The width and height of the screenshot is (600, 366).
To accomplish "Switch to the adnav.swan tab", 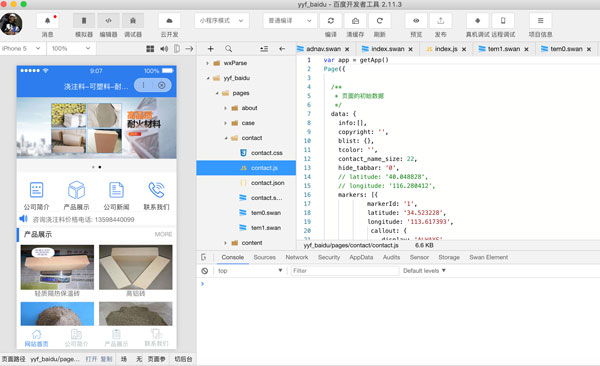I will point(323,49).
